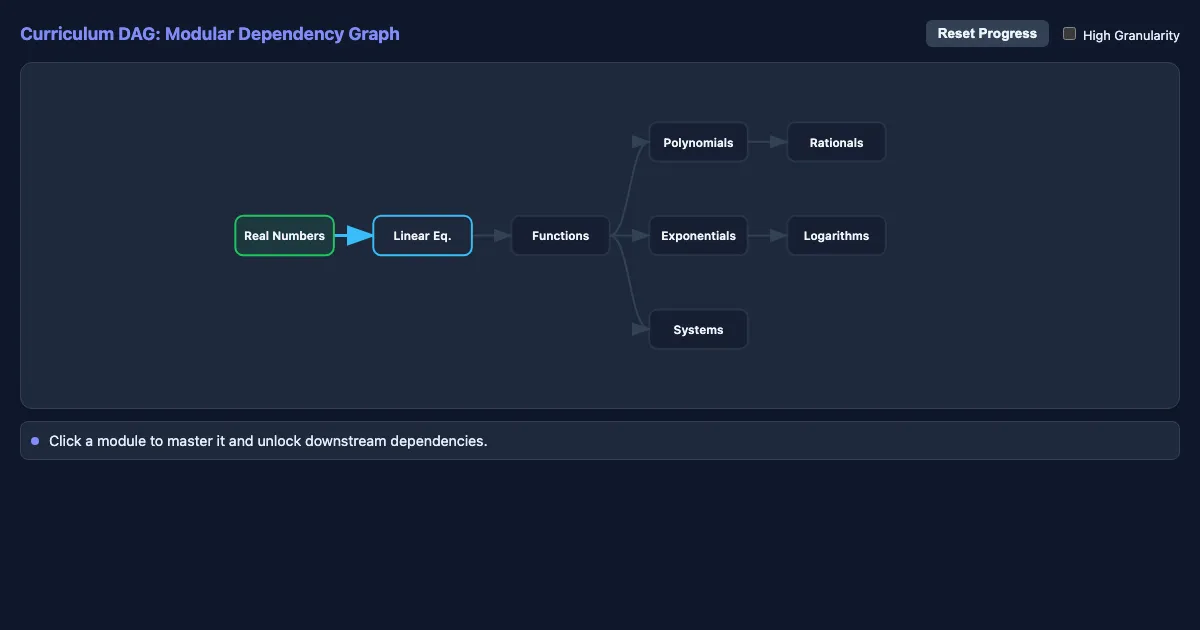The width and height of the screenshot is (1200, 630).
Task: Select the Real Numbers module node
Action: tap(284, 236)
